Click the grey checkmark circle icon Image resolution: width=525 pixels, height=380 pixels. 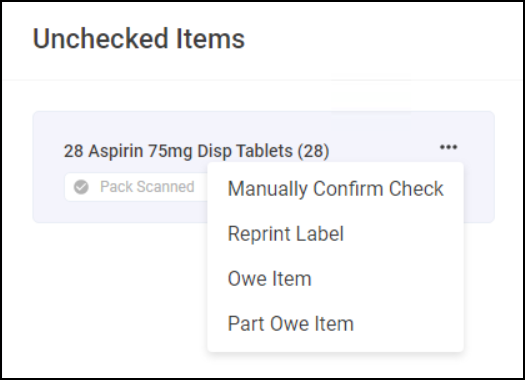click(x=81, y=187)
